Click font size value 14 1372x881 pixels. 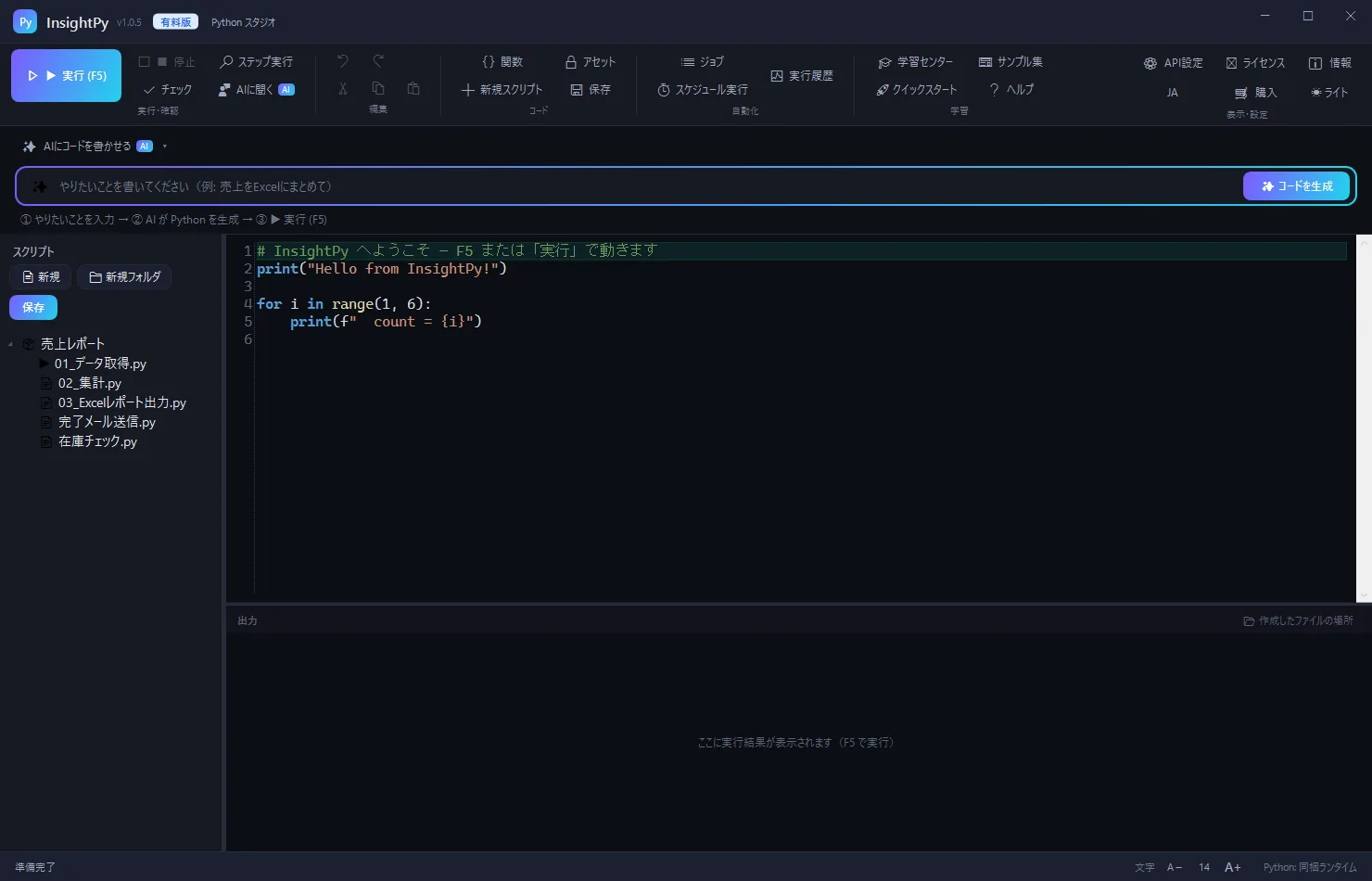click(1204, 867)
